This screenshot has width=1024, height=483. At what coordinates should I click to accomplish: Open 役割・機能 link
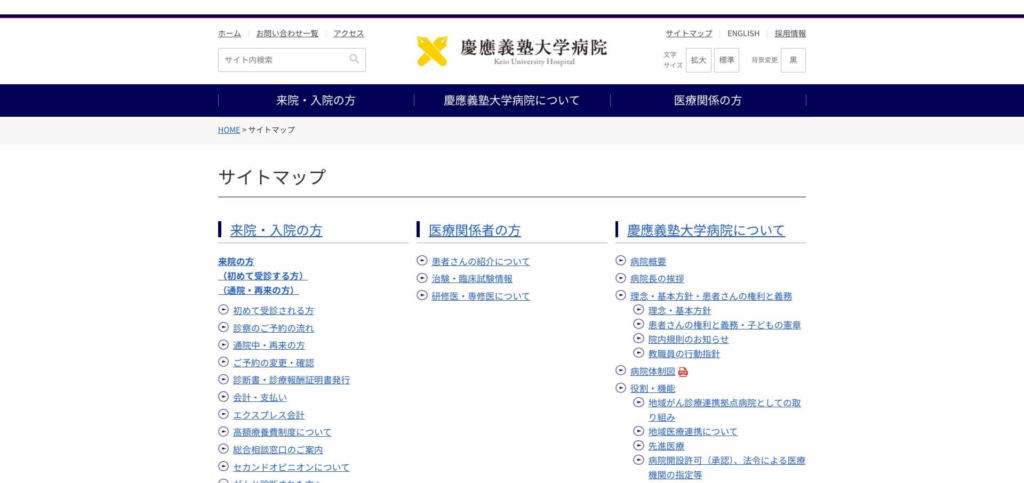652,388
